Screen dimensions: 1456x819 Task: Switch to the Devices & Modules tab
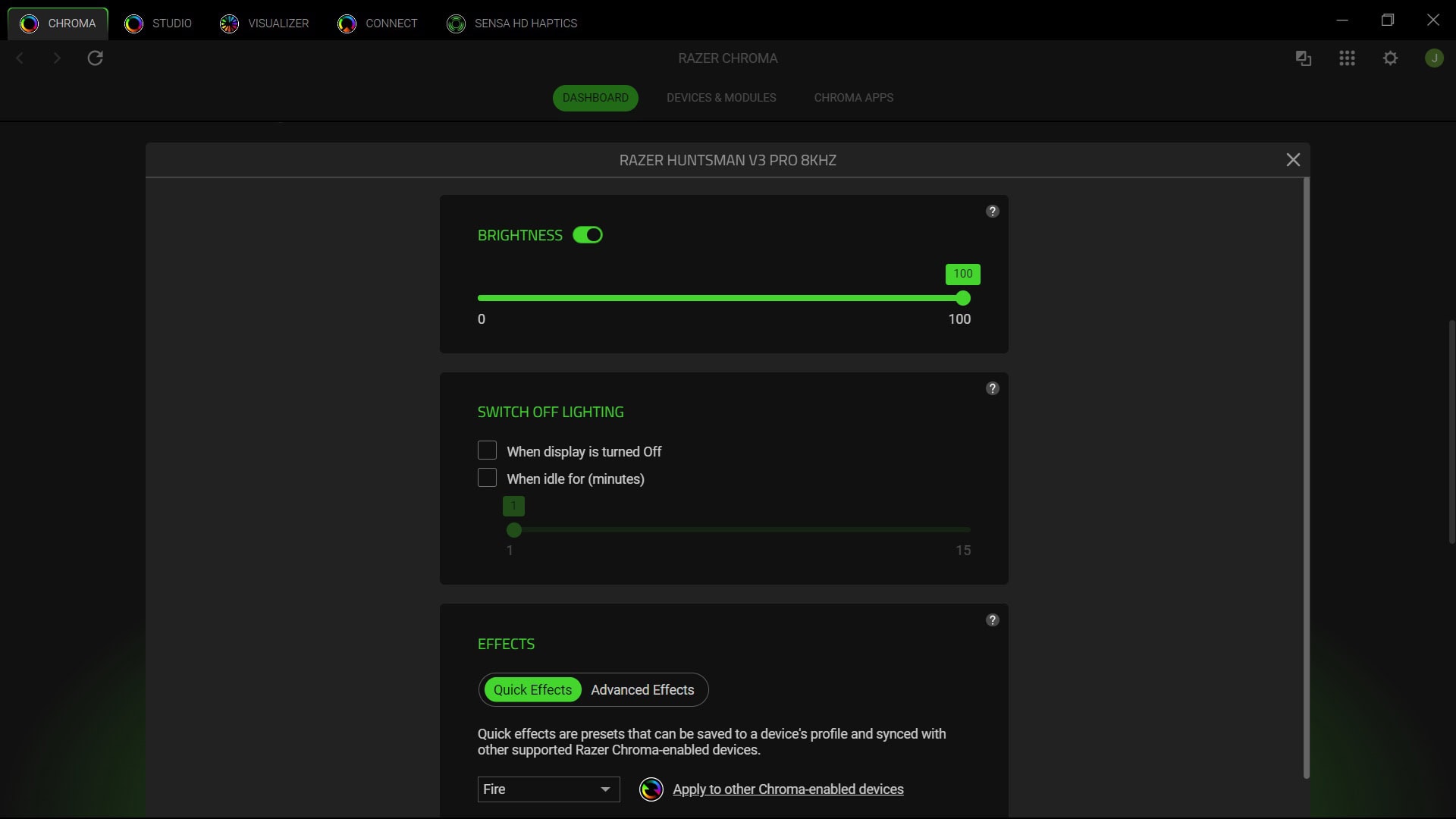point(721,97)
